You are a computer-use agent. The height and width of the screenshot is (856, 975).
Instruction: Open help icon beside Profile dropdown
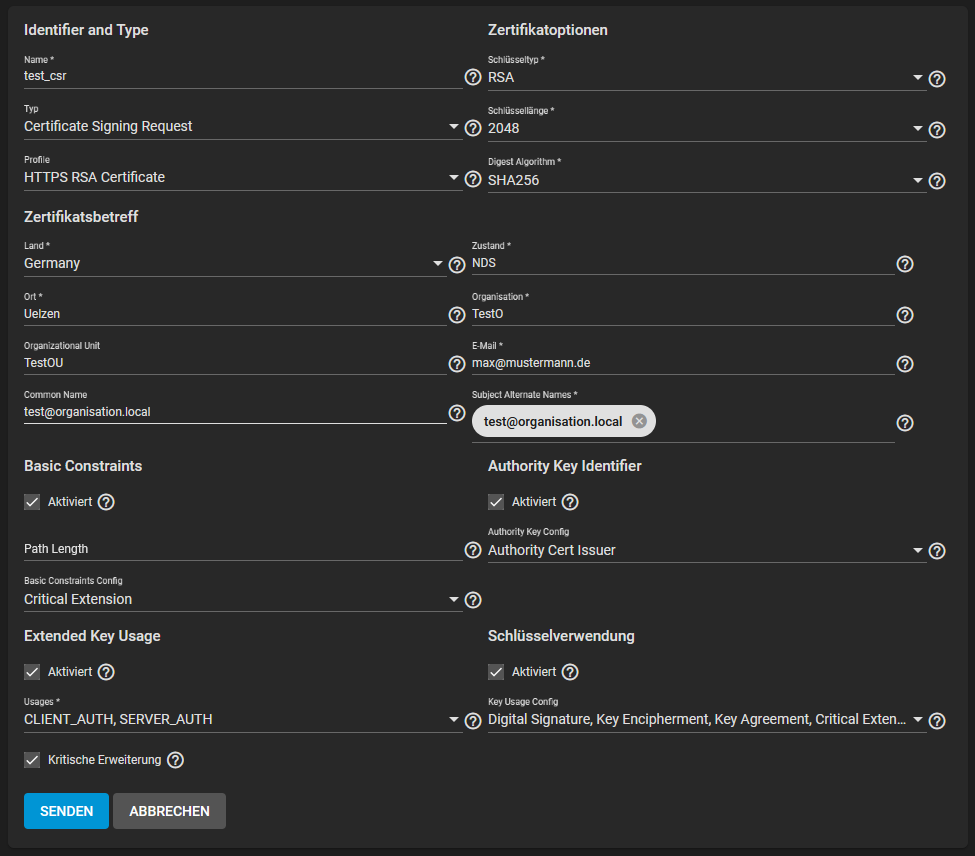pyautogui.click(x=473, y=179)
